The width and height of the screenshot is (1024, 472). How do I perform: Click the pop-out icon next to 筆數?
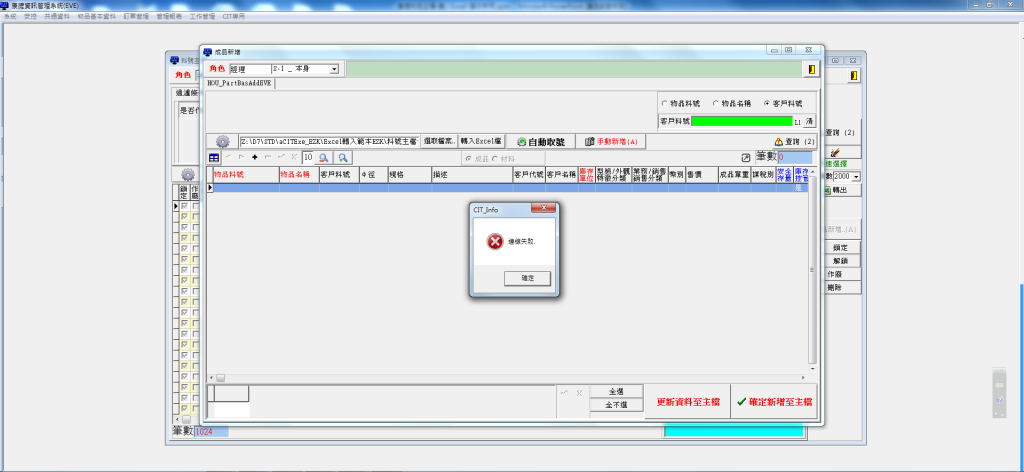(x=745, y=158)
